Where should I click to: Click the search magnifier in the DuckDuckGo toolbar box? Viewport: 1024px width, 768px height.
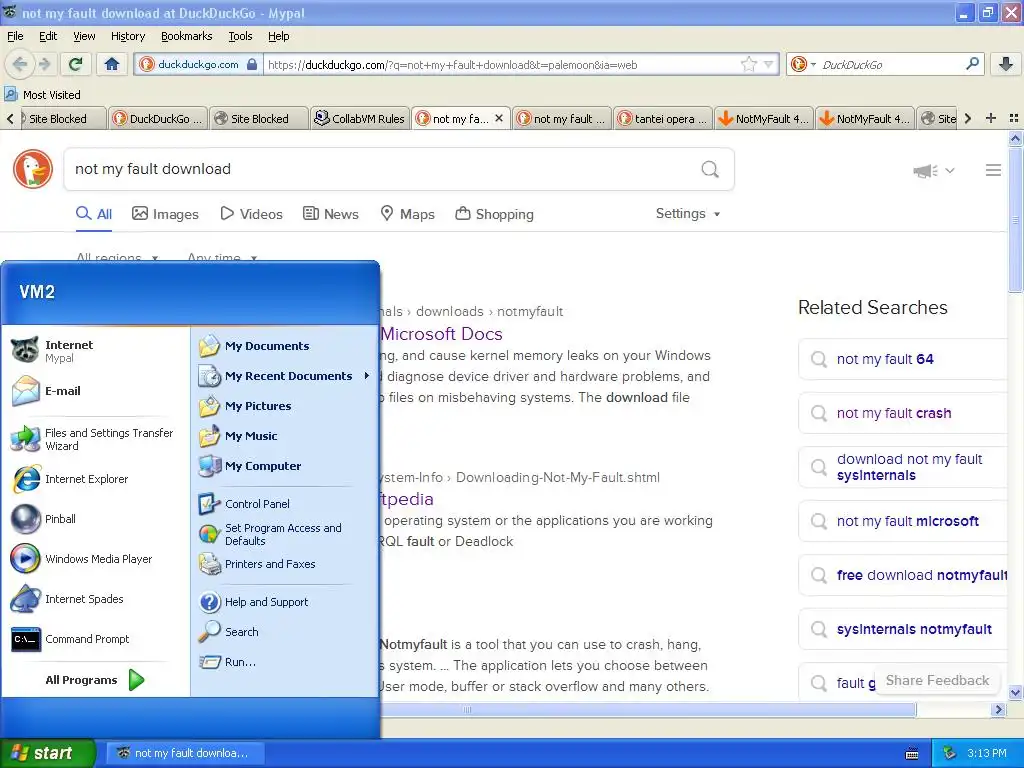[x=972, y=64]
